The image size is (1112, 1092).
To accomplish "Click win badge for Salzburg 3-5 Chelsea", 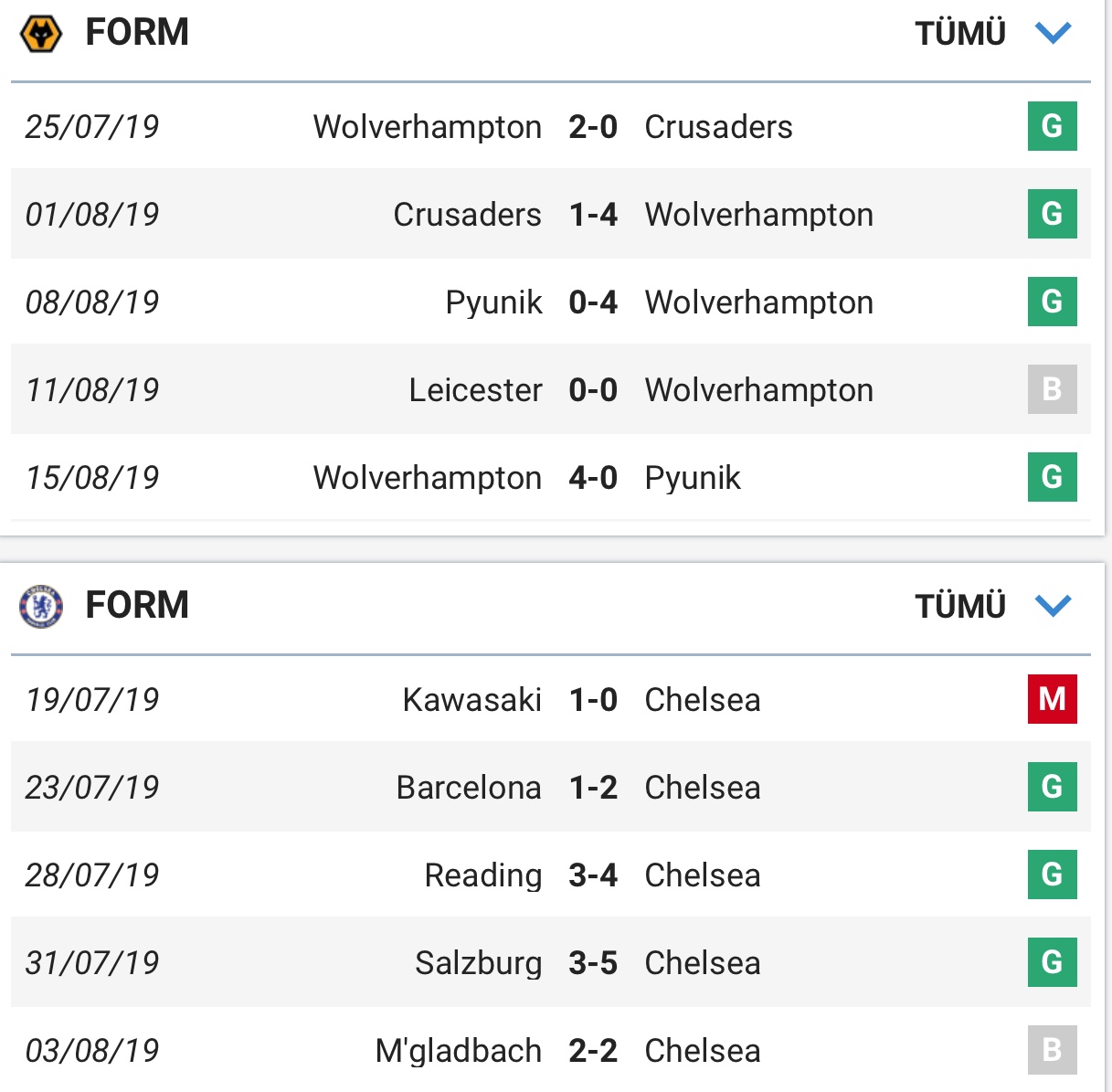I will tap(1052, 962).
